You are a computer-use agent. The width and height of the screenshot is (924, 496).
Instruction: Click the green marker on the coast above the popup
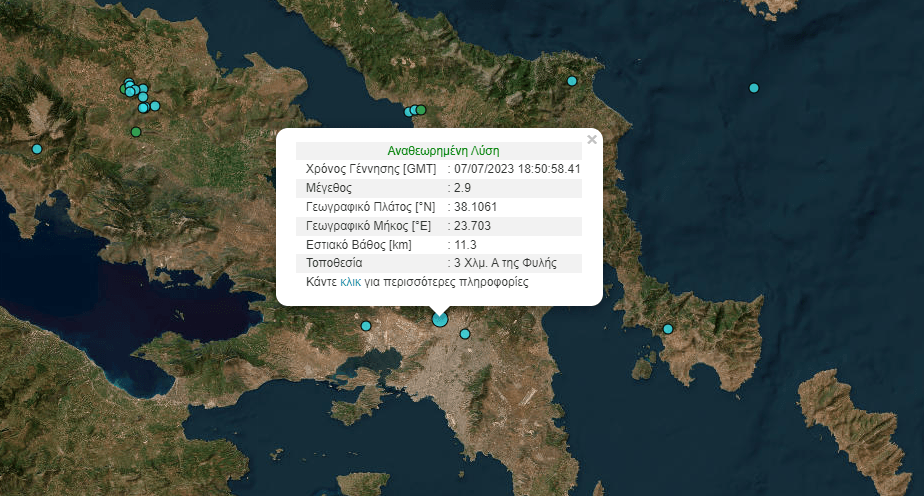click(x=421, y=109)
